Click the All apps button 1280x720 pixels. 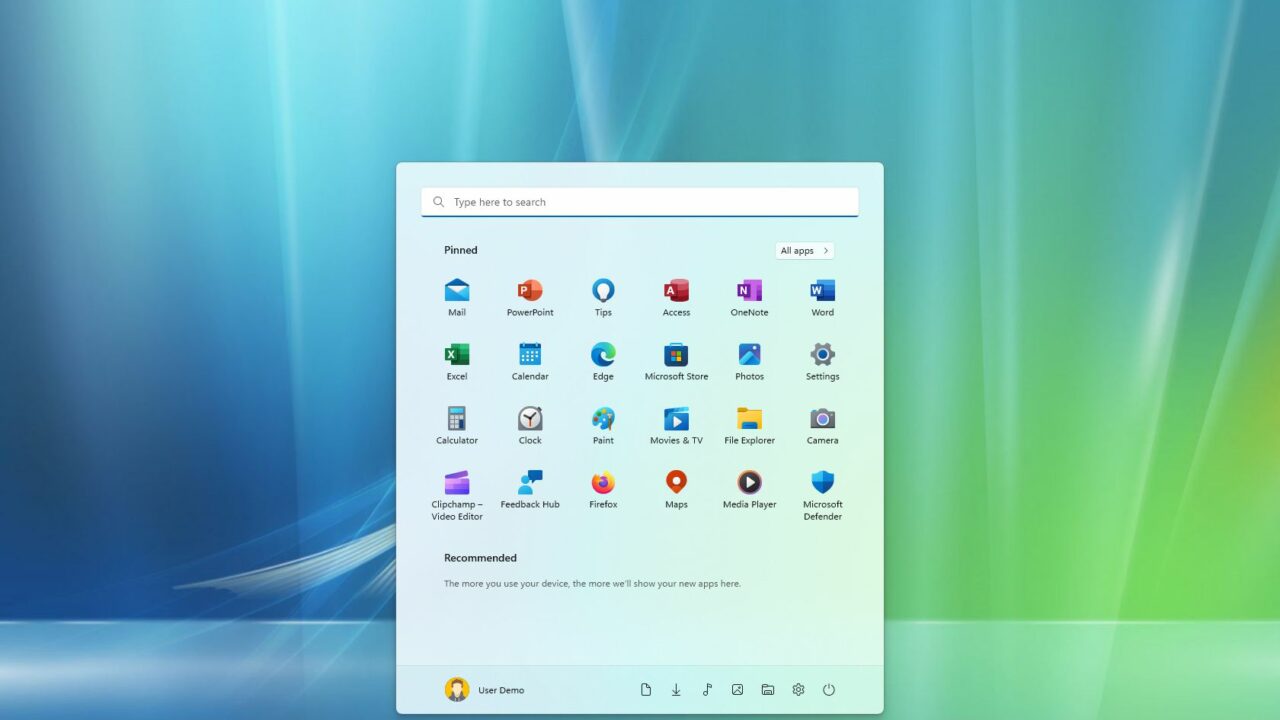[x=804, y=251]
